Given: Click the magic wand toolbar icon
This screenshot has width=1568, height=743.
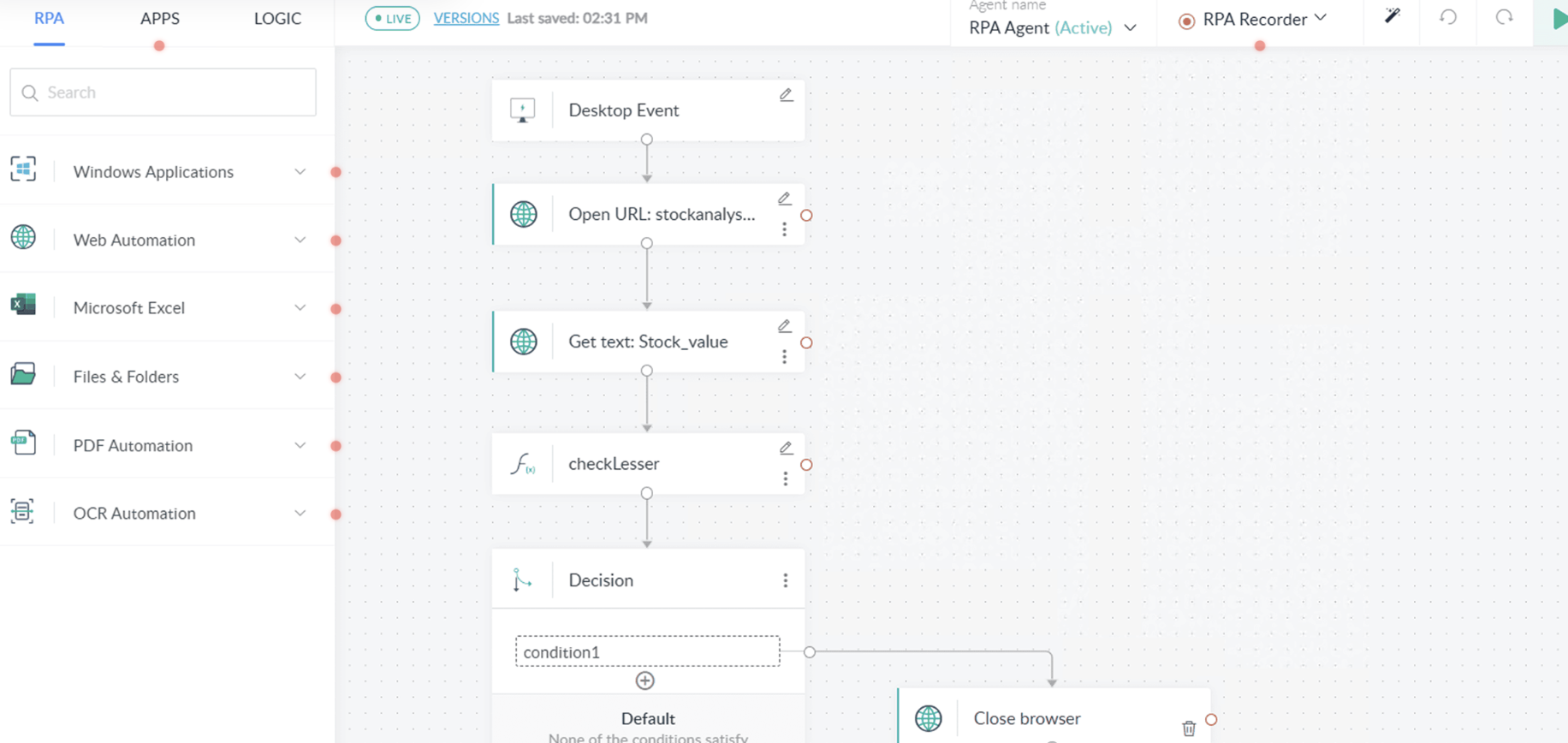Looking at the screenshot, I should (1393, 17).
